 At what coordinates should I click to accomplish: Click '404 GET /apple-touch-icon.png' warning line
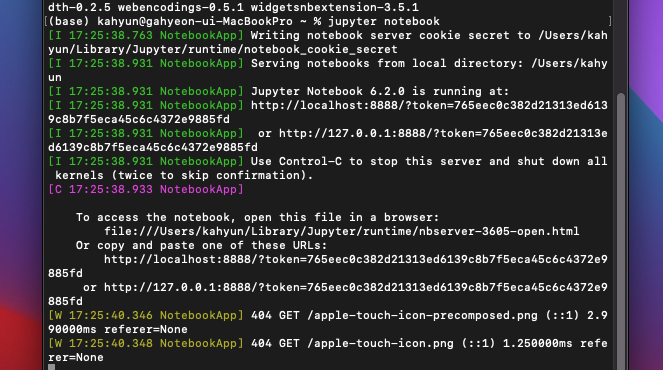click(328, 350)
